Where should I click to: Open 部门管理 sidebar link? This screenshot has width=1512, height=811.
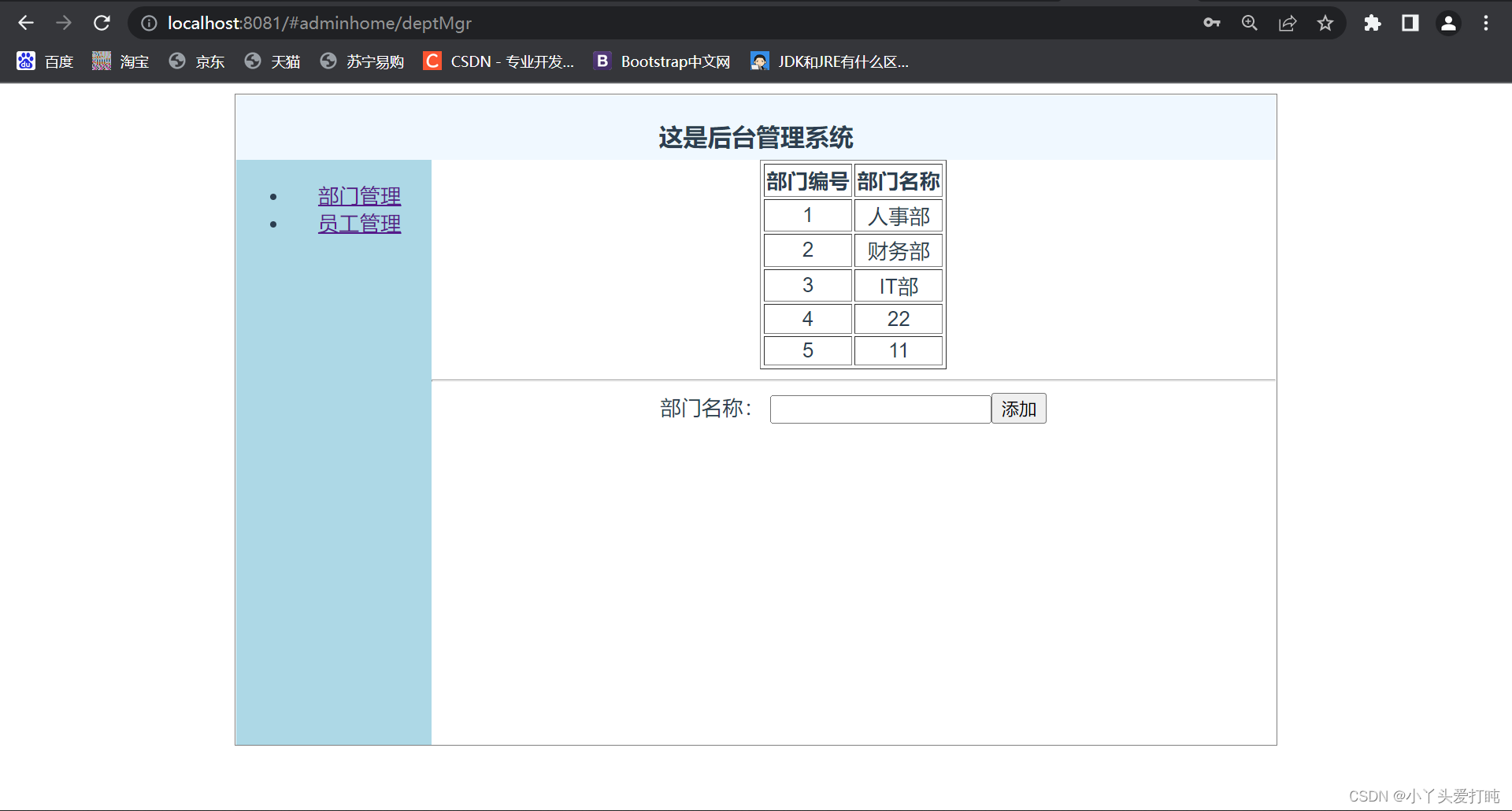[x=359, y=196]
